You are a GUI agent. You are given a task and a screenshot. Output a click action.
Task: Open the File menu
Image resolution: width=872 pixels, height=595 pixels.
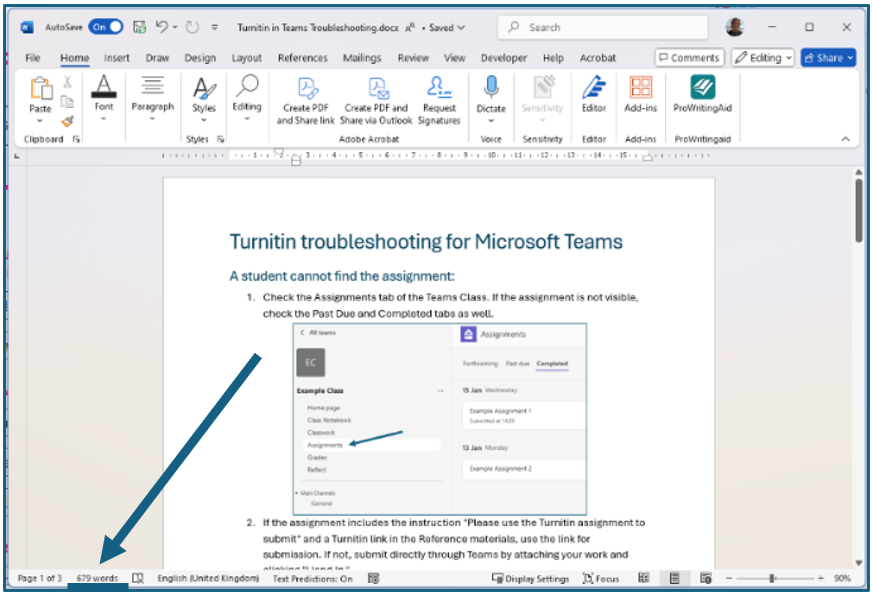(x=33, y=58)
